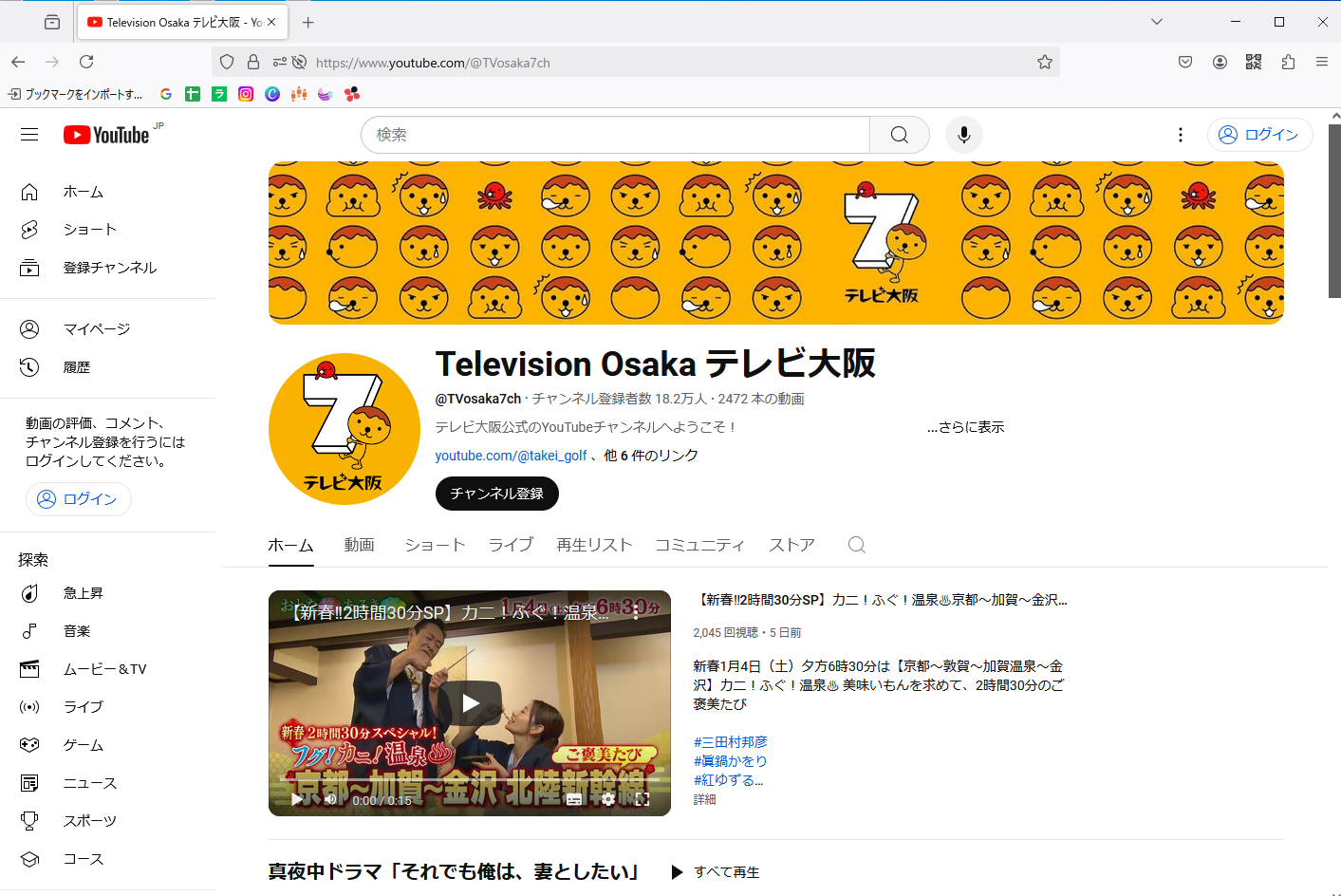1341x896 pixels.
Task: Open the #三田村邦彦 hashtag
Action: 730,742
